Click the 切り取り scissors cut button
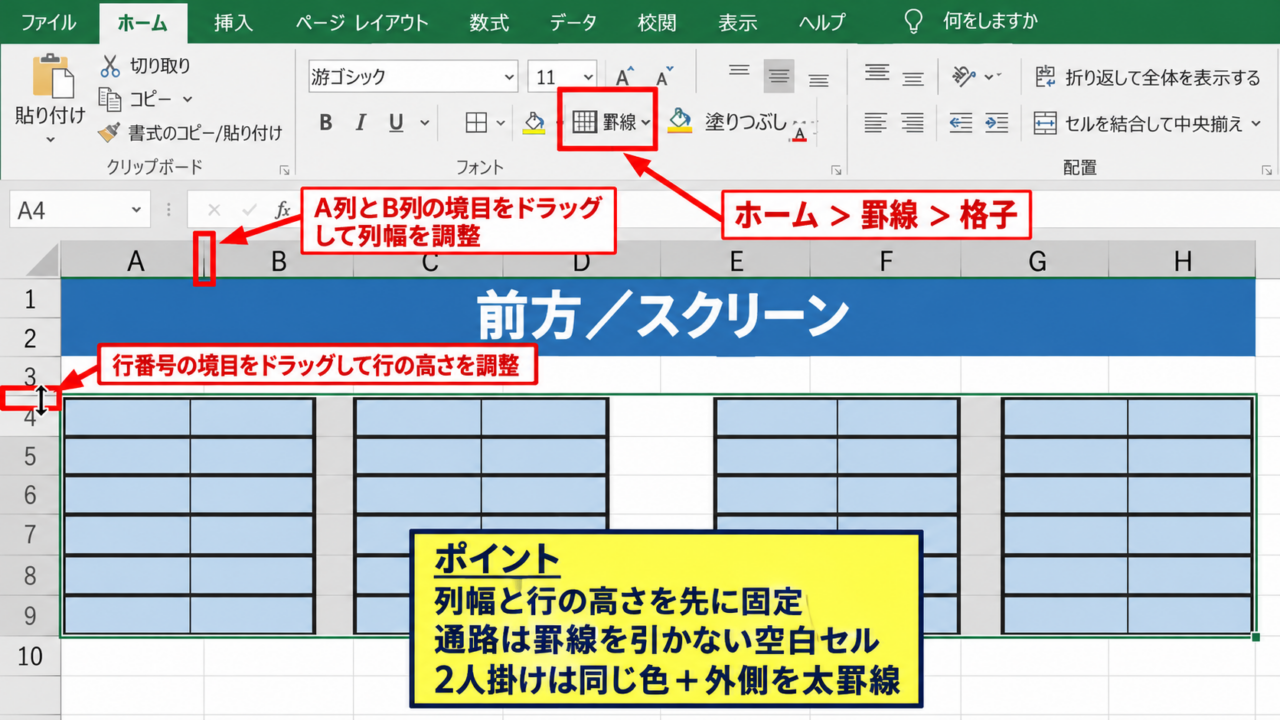The image size is (1280, 720). [x=144, y=66]
